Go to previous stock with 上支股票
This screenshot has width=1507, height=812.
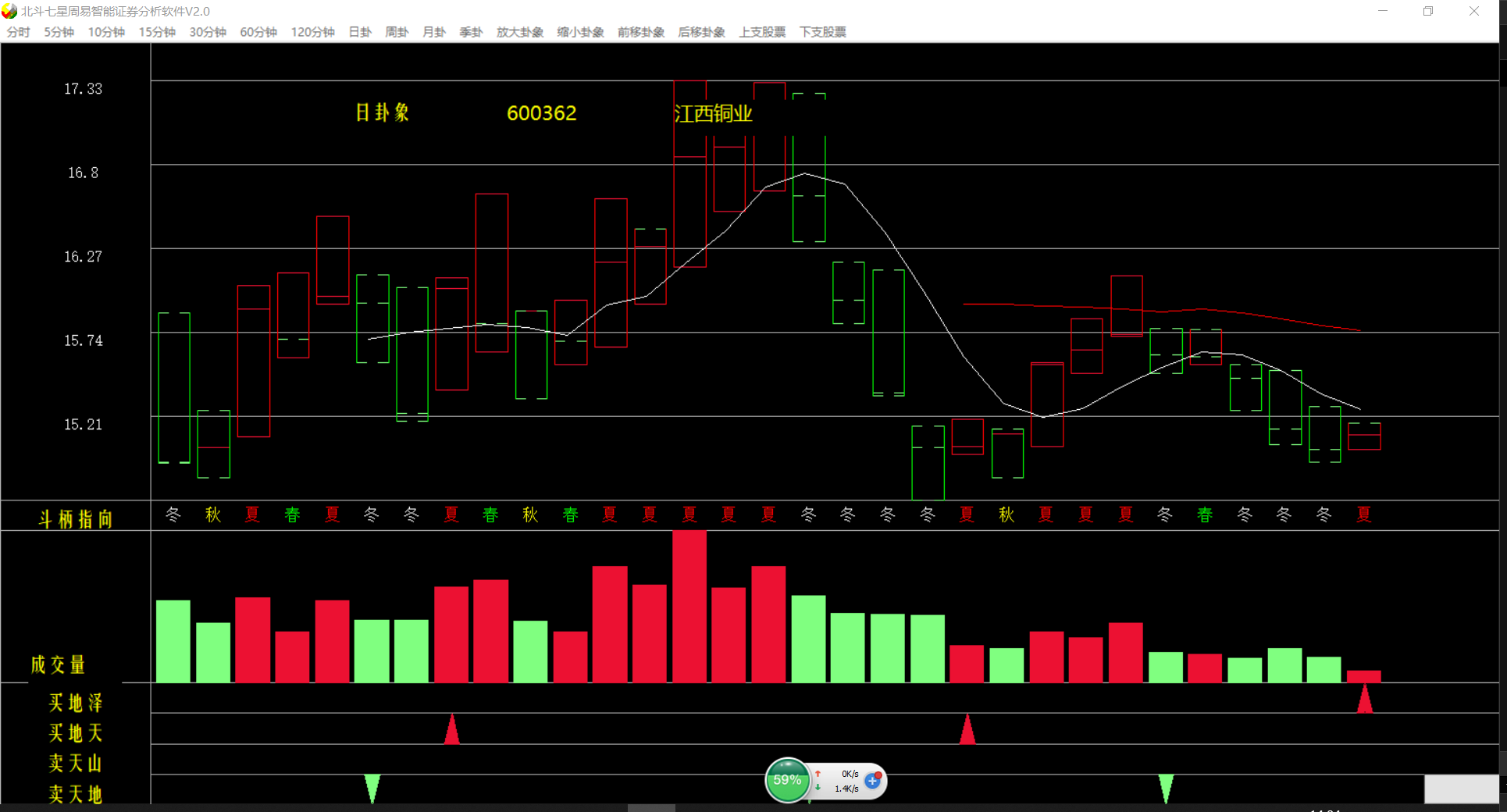pyautogui.click(x=762, y=32)
